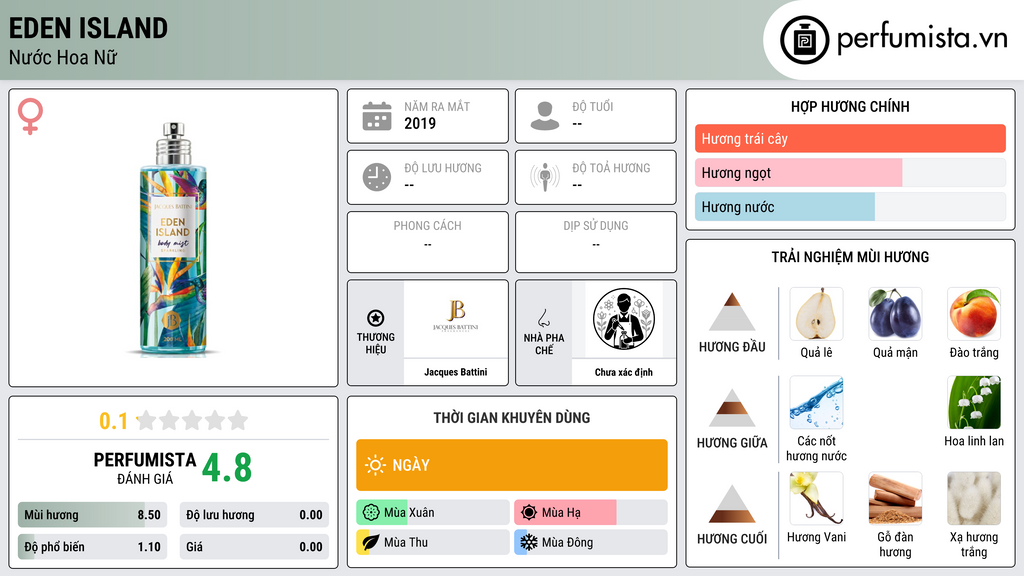Click the Hương cuối pyramid icon
Screen dimensions: 1024x576
(x=732, y=504)
